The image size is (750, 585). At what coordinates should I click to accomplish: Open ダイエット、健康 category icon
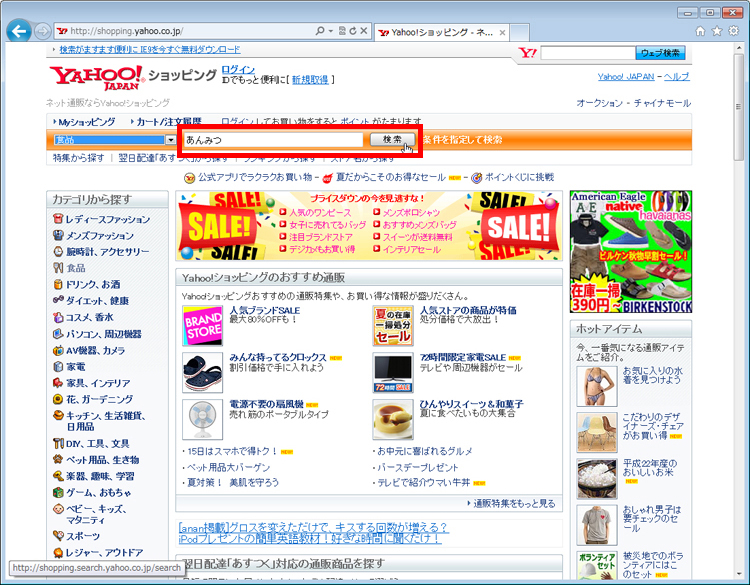58,300
